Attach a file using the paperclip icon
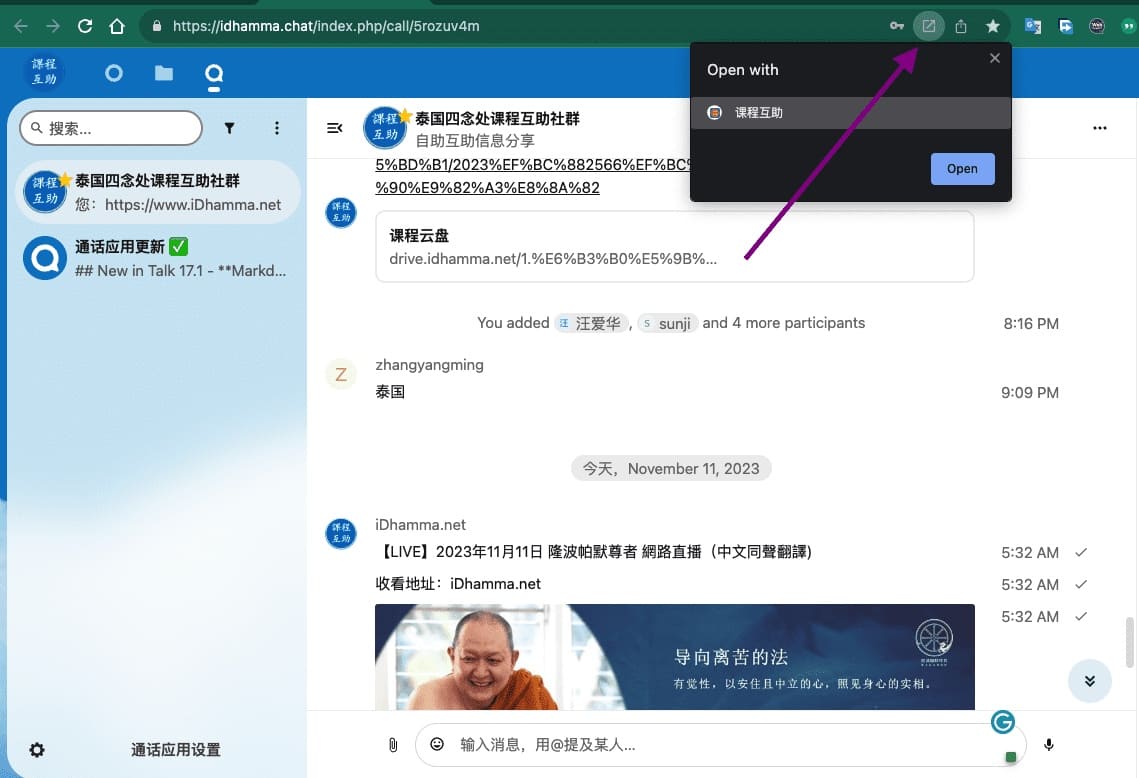This screenshot has height=778, width=1139. [x=393, y=744]
